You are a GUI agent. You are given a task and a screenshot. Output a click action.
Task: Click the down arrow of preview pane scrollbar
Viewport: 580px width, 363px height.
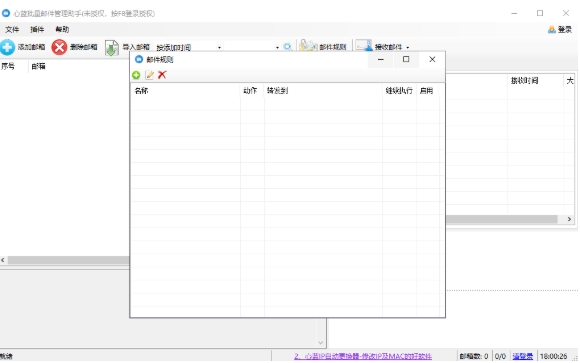coord(321,343)
